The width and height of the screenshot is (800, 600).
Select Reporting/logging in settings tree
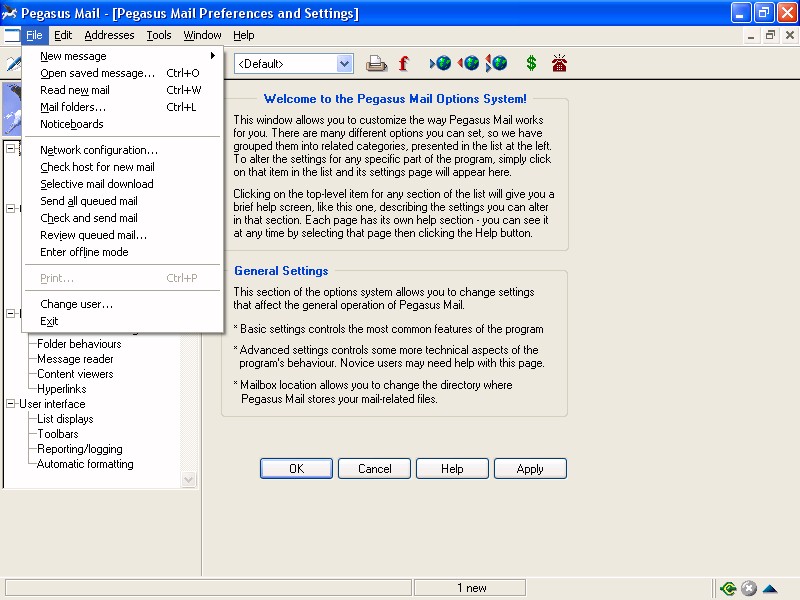[80, 449]
